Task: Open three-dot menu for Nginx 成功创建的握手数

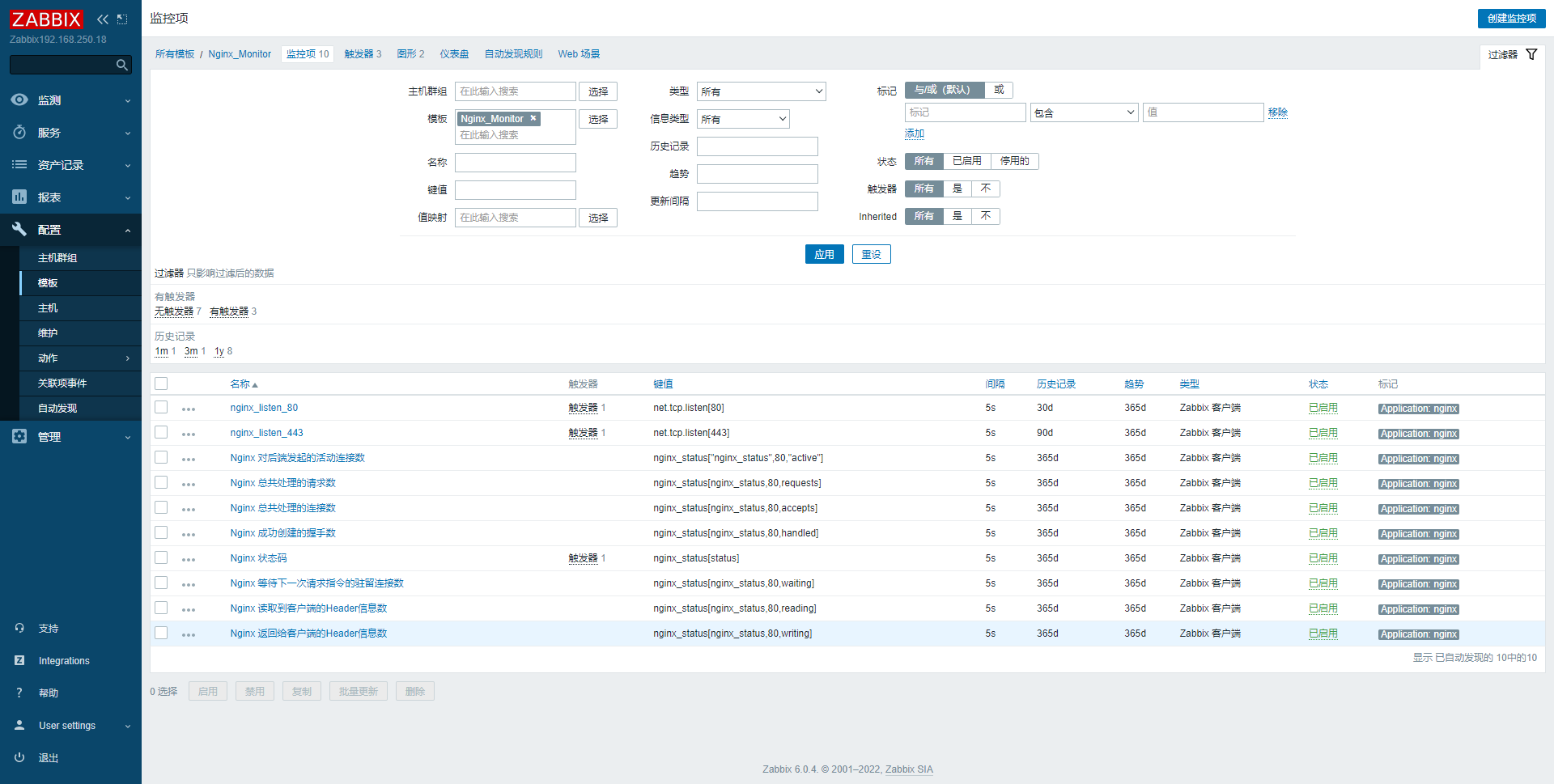Action: tap(189, 535)
